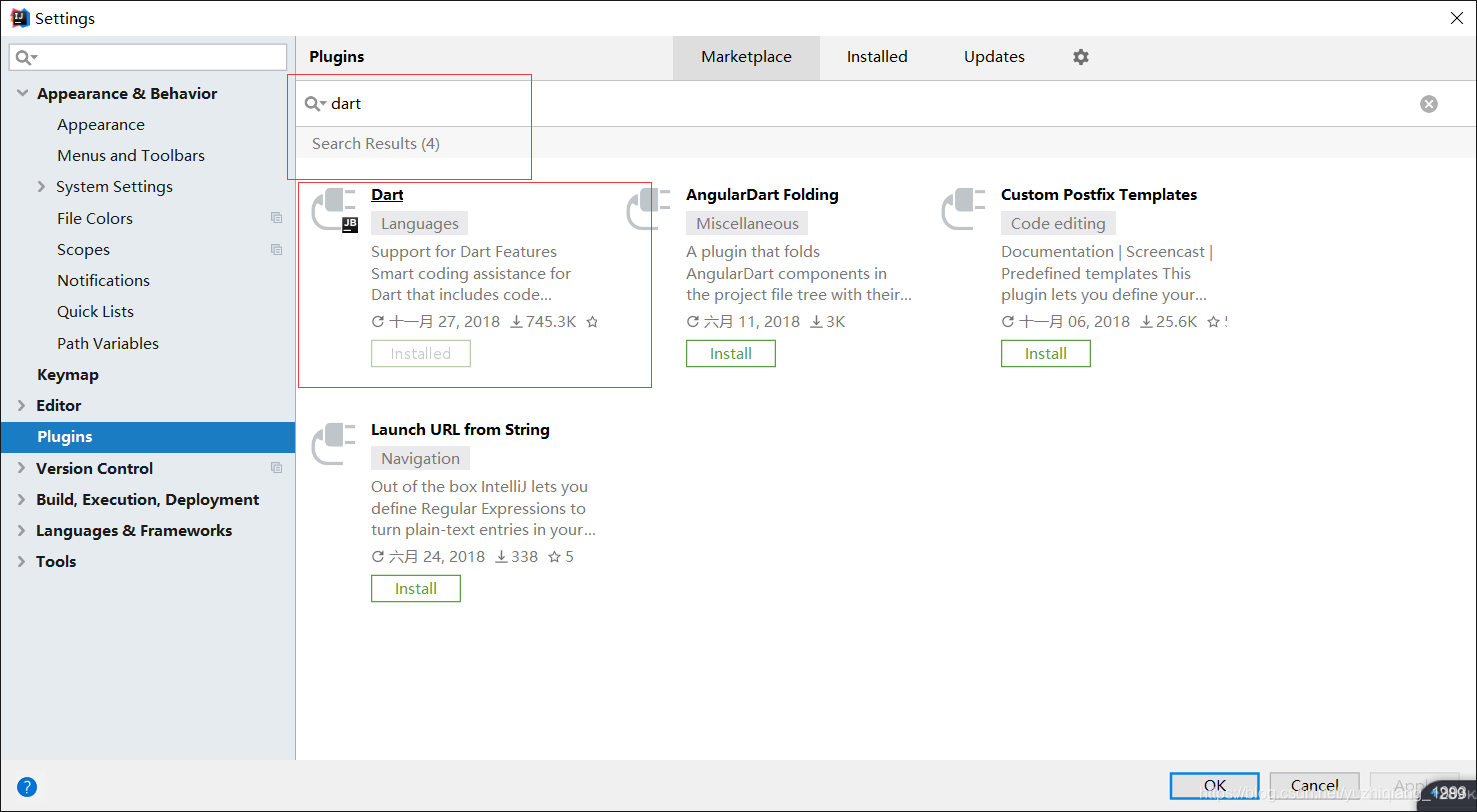Open Custom Postfix Templates plugin details
Image resolution: width=1477 pixels, height=812 pixels.
[x=1099, y=195]
